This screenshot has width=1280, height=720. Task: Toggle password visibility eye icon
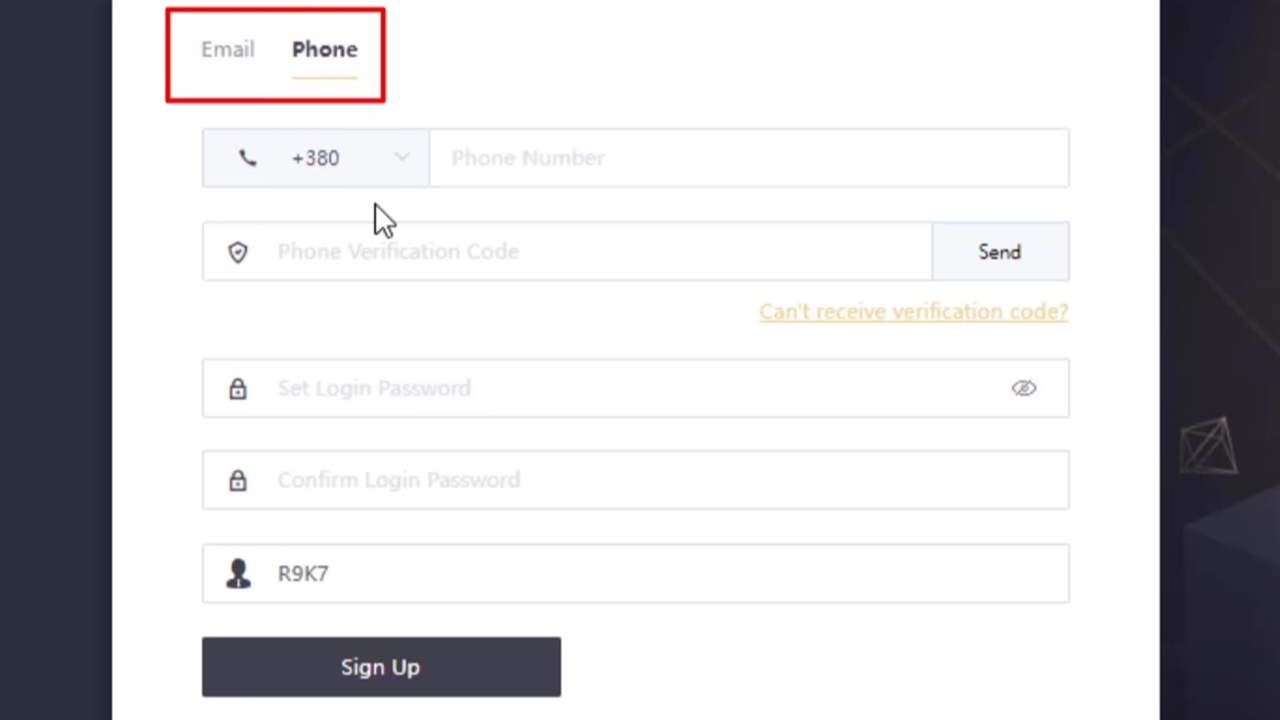[x=1023, y=389]
